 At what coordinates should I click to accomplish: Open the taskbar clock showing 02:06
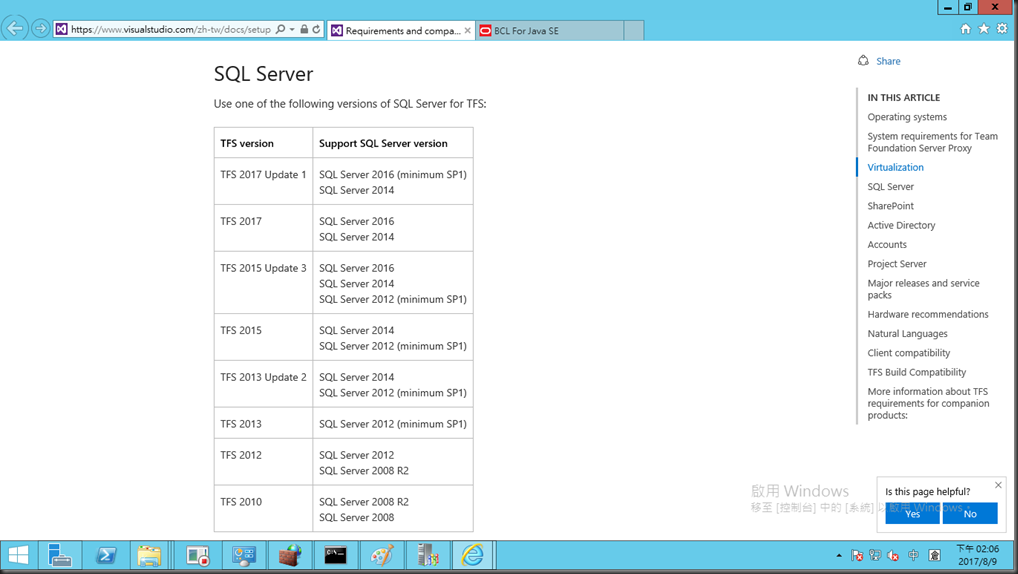point(978,556)
